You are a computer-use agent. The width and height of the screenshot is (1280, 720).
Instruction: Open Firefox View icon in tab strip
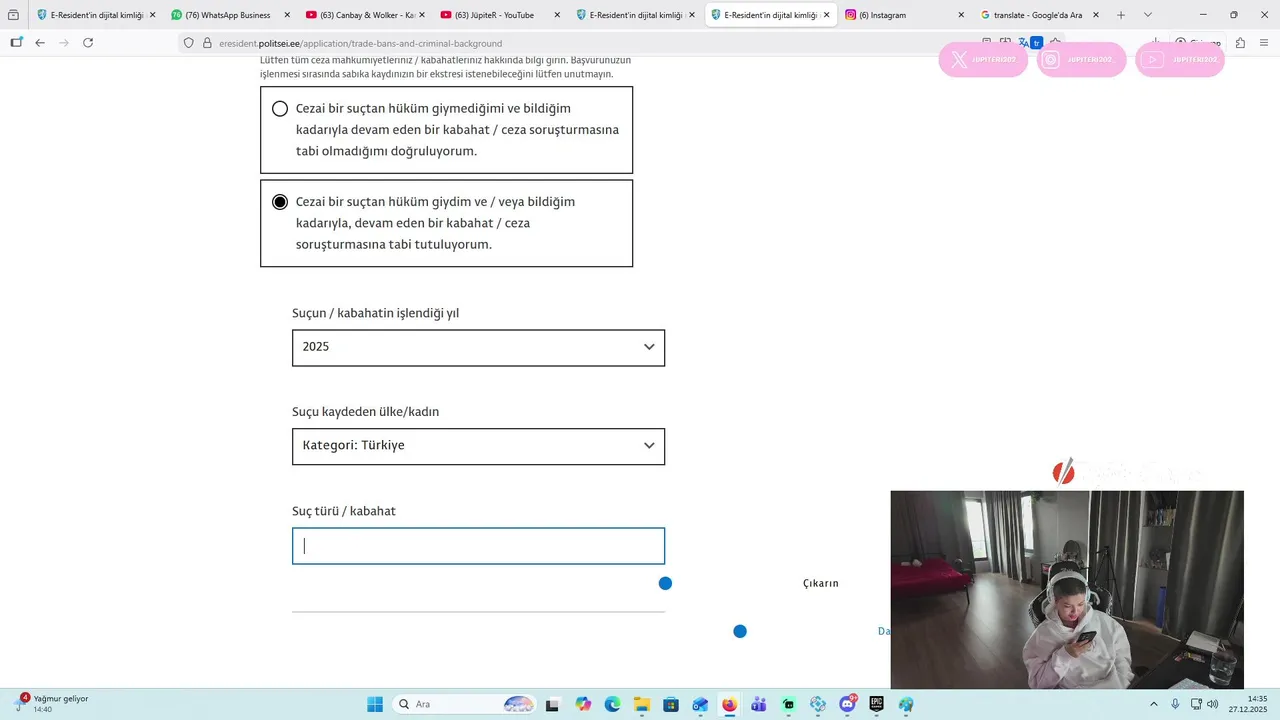[13, 15]
